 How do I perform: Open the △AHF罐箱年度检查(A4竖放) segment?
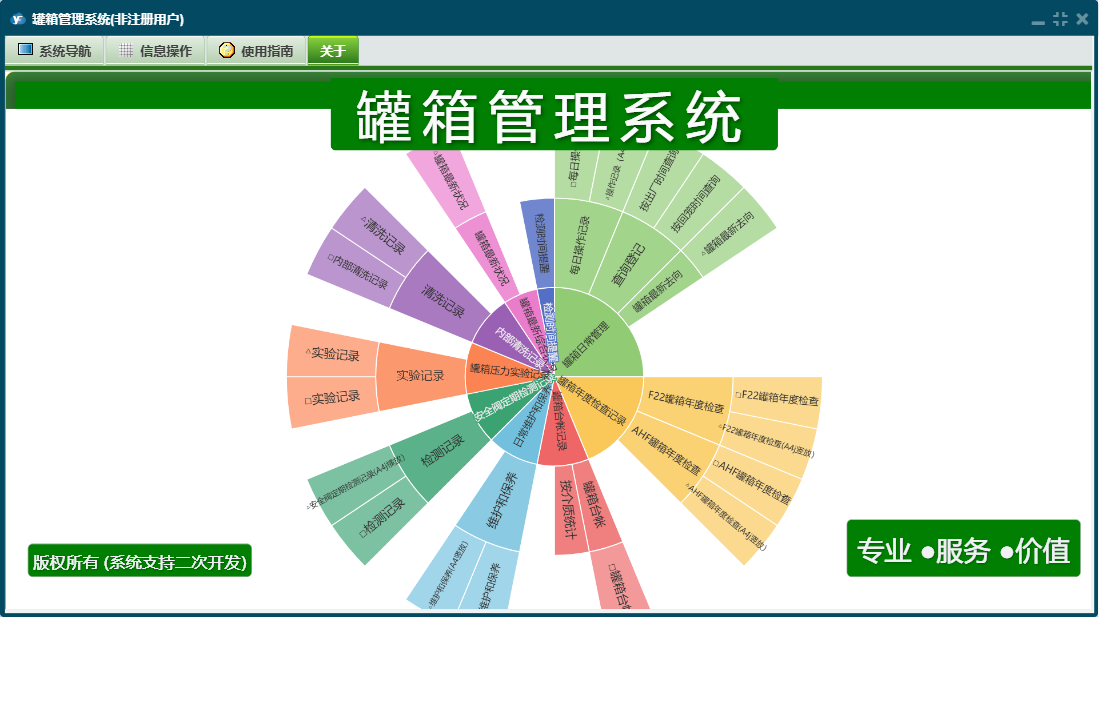(729, 520)
